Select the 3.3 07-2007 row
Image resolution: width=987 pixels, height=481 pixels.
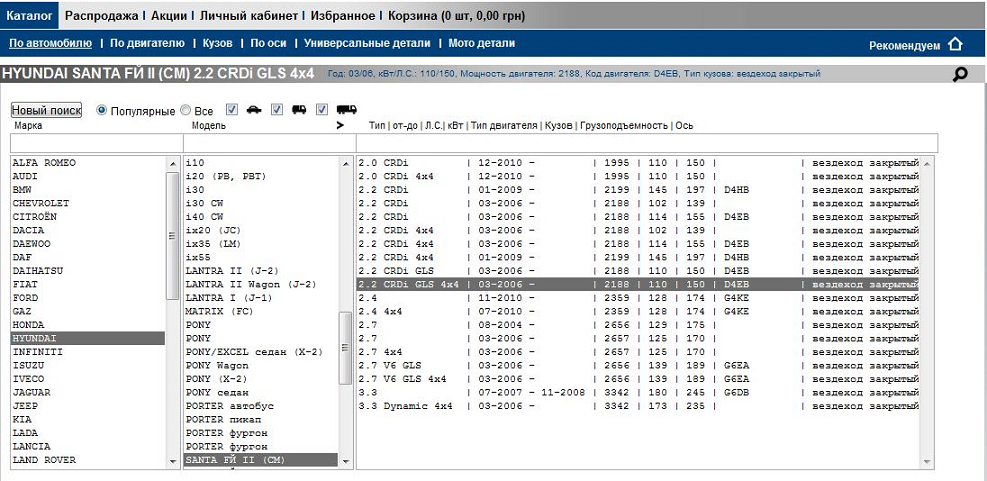(x=638, y=392)
